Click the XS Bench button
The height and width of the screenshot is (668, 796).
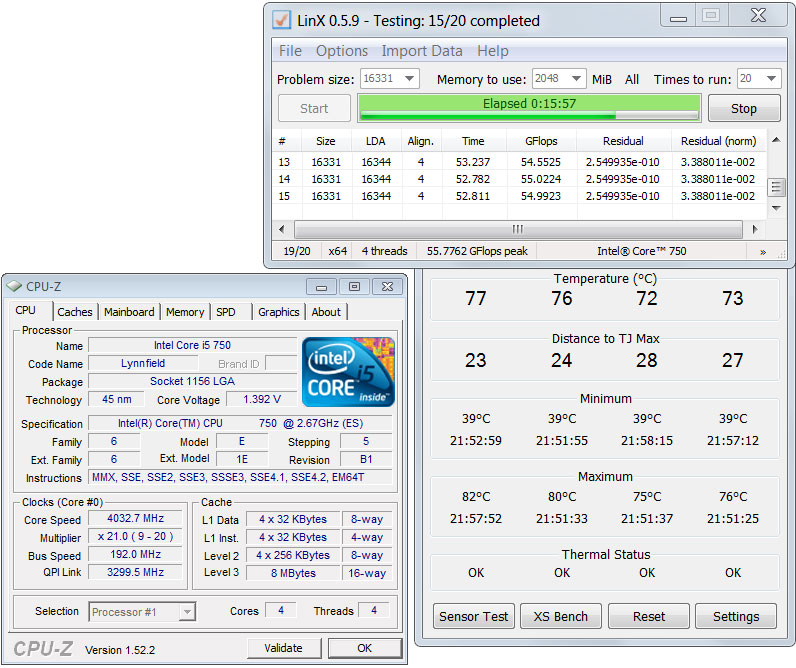[560, 617]
